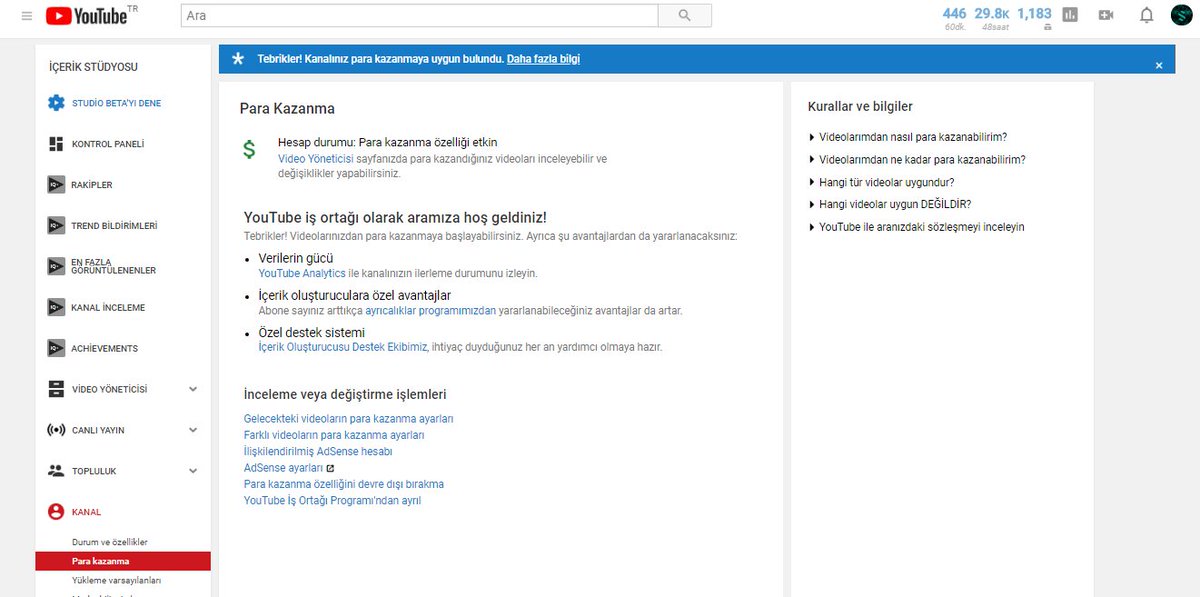Click the upload video camera icon
1200x597 pixels.
click(x=1106, y=15)
